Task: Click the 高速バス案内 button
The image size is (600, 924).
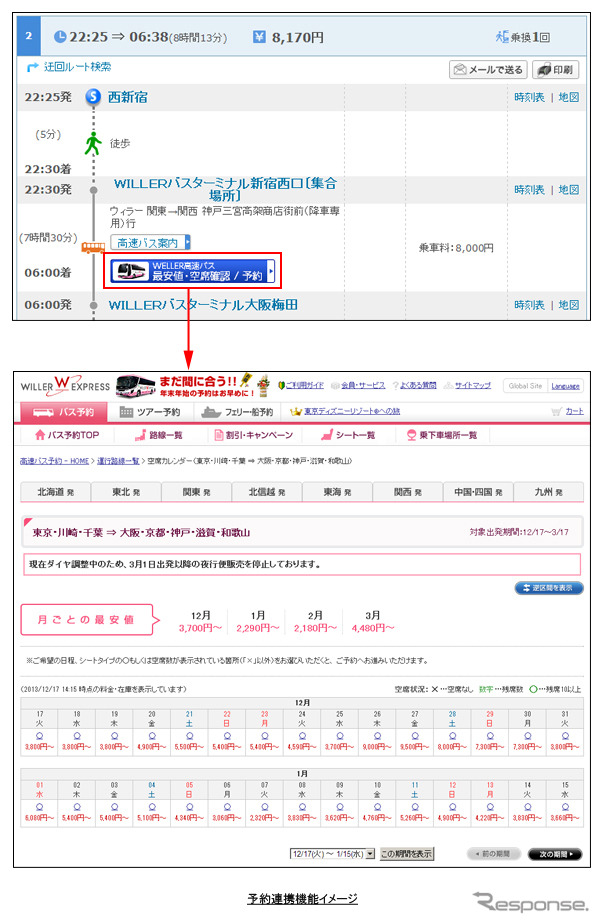Action: click(150, 243)
